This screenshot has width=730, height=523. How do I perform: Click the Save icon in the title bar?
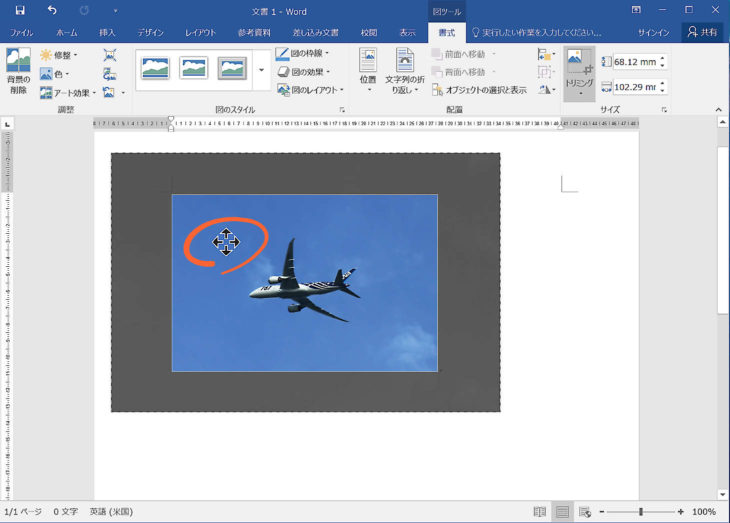20,10
